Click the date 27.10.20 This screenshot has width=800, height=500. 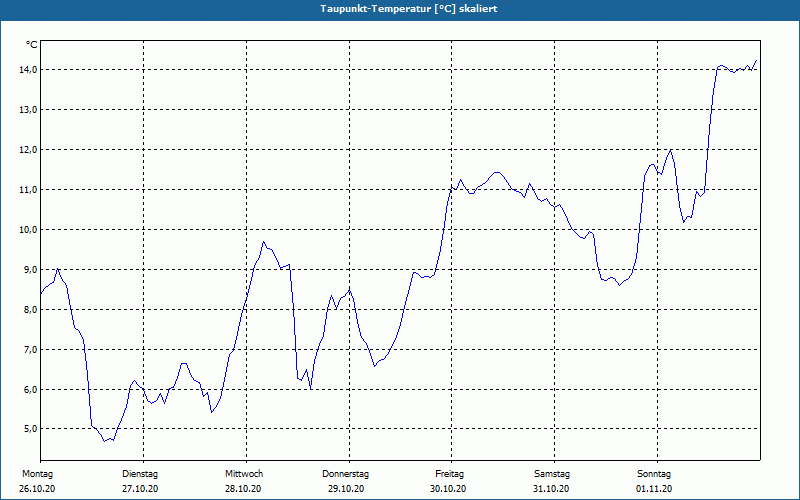pos(140,489)
